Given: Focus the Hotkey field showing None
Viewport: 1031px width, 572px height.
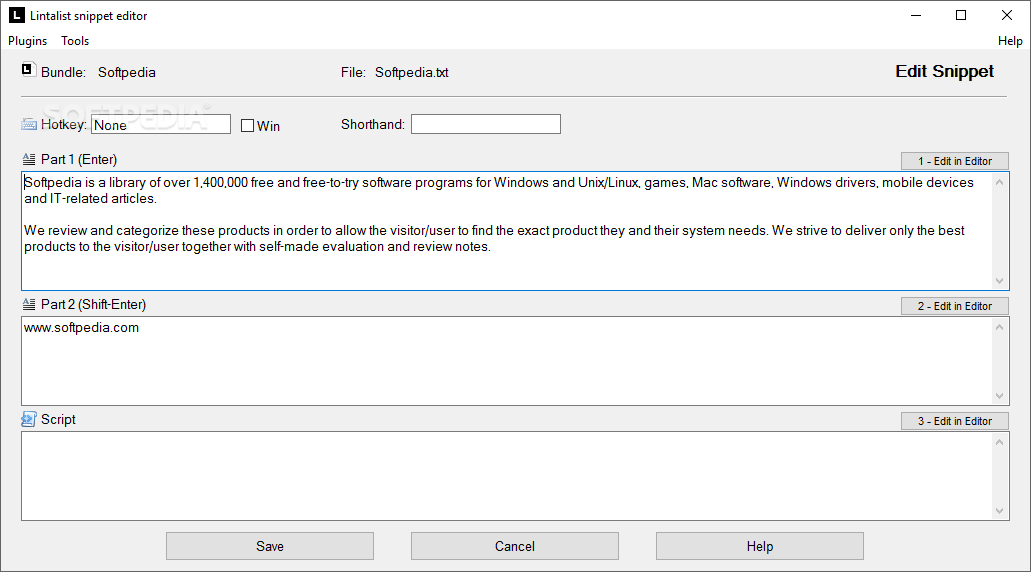Looking at the screenshot, I should coord(161,124).
